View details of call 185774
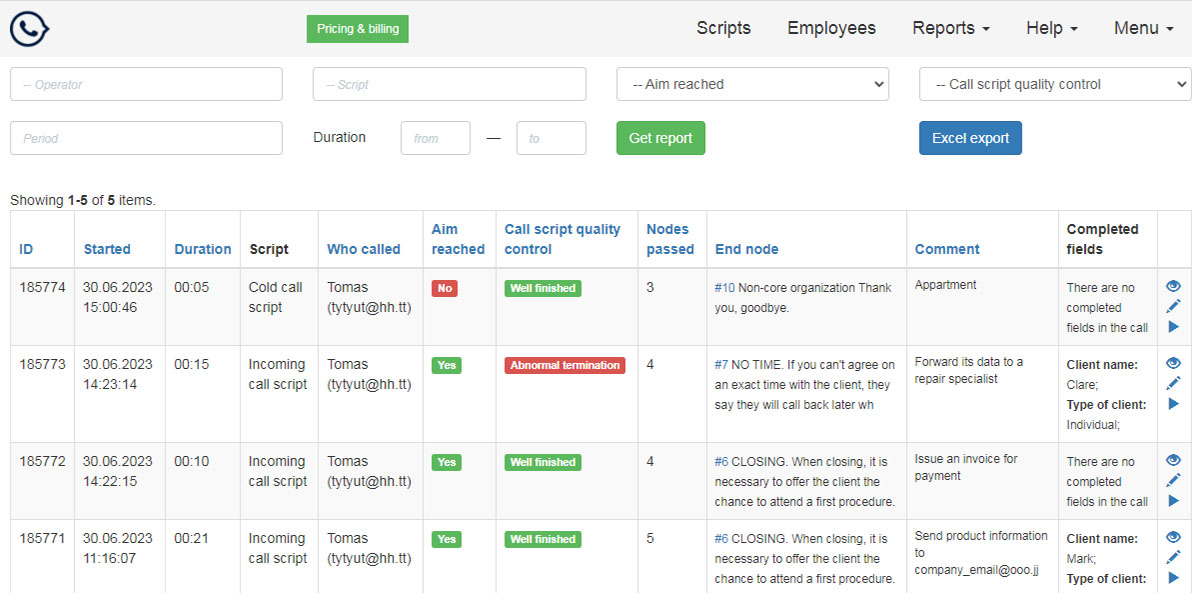Viewport: 1192px width, 593px height. [x=1173, y=286]
